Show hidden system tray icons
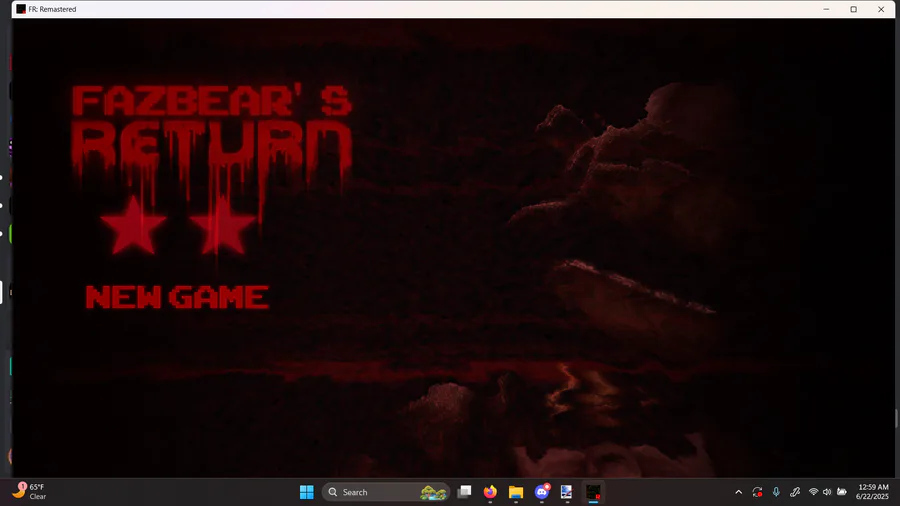Image resolution: width=900 pixels, height=506 pixels. click(x=739, y=492)
